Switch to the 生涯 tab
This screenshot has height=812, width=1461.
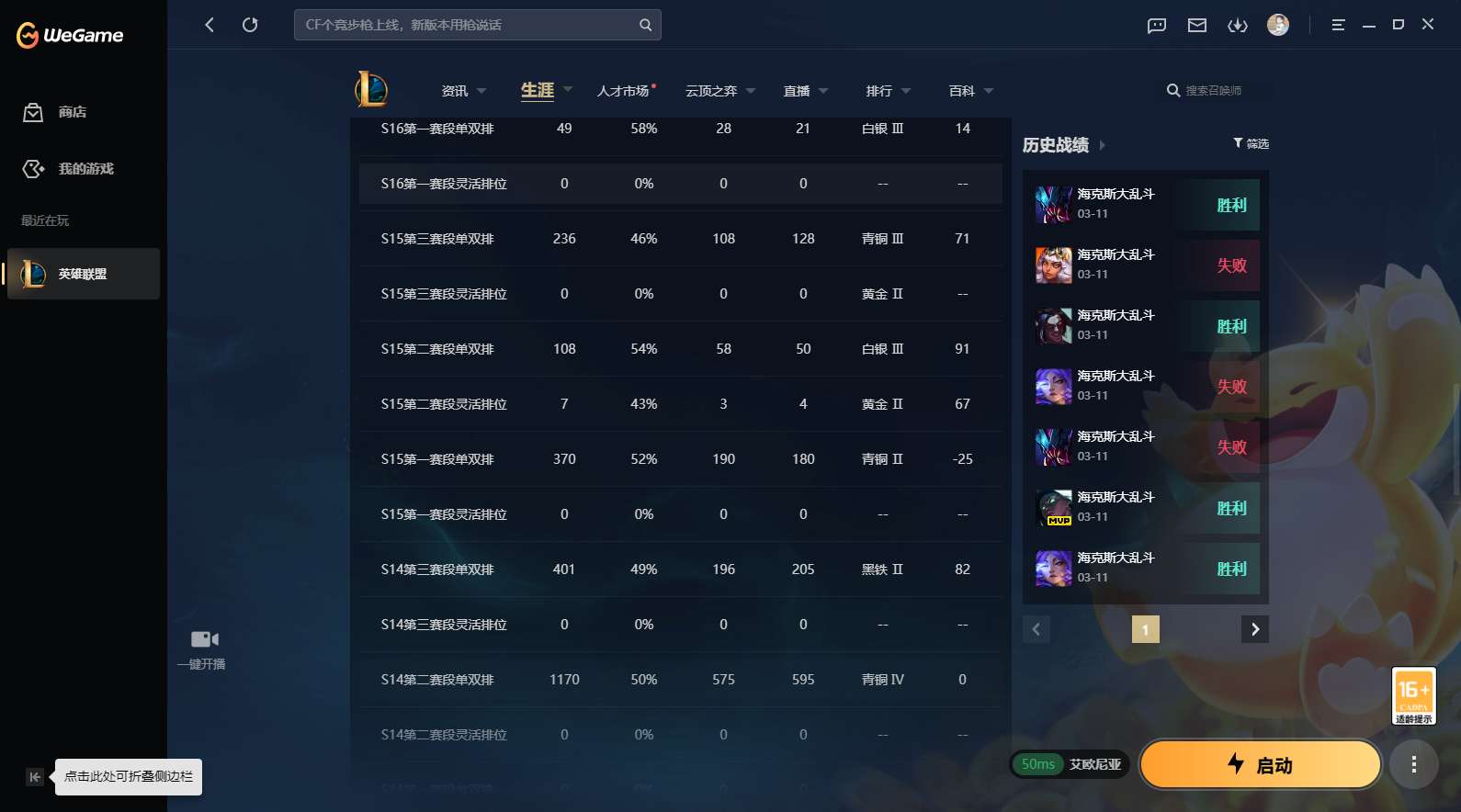click(538, 90)
